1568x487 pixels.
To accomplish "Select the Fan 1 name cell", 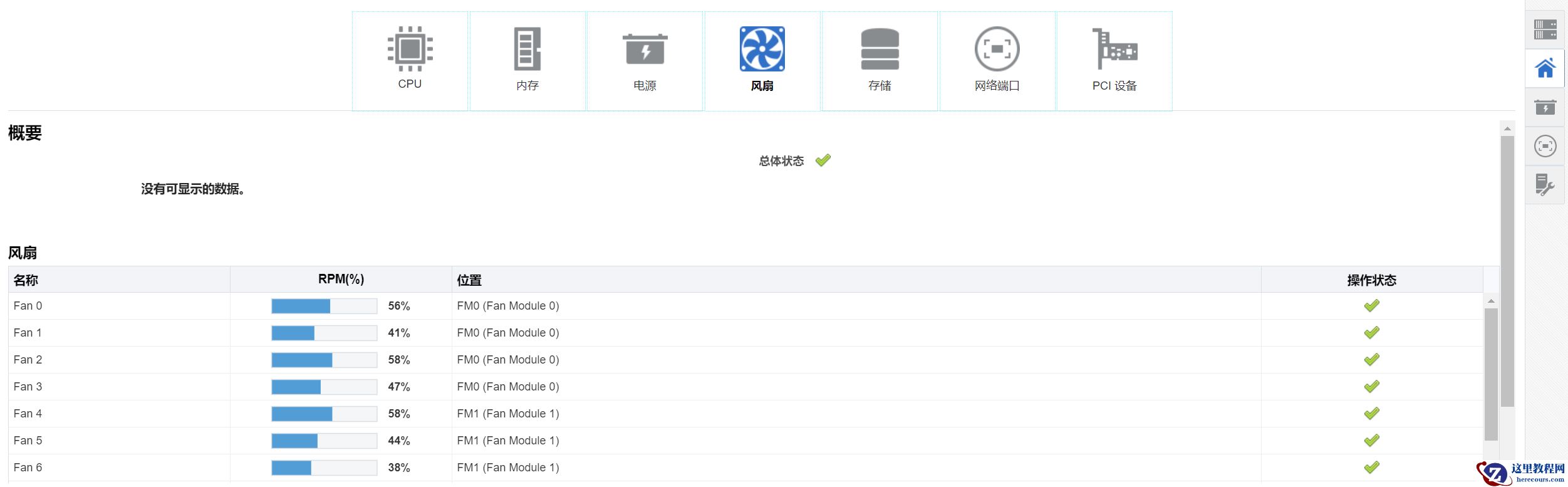I will [119, 333].
